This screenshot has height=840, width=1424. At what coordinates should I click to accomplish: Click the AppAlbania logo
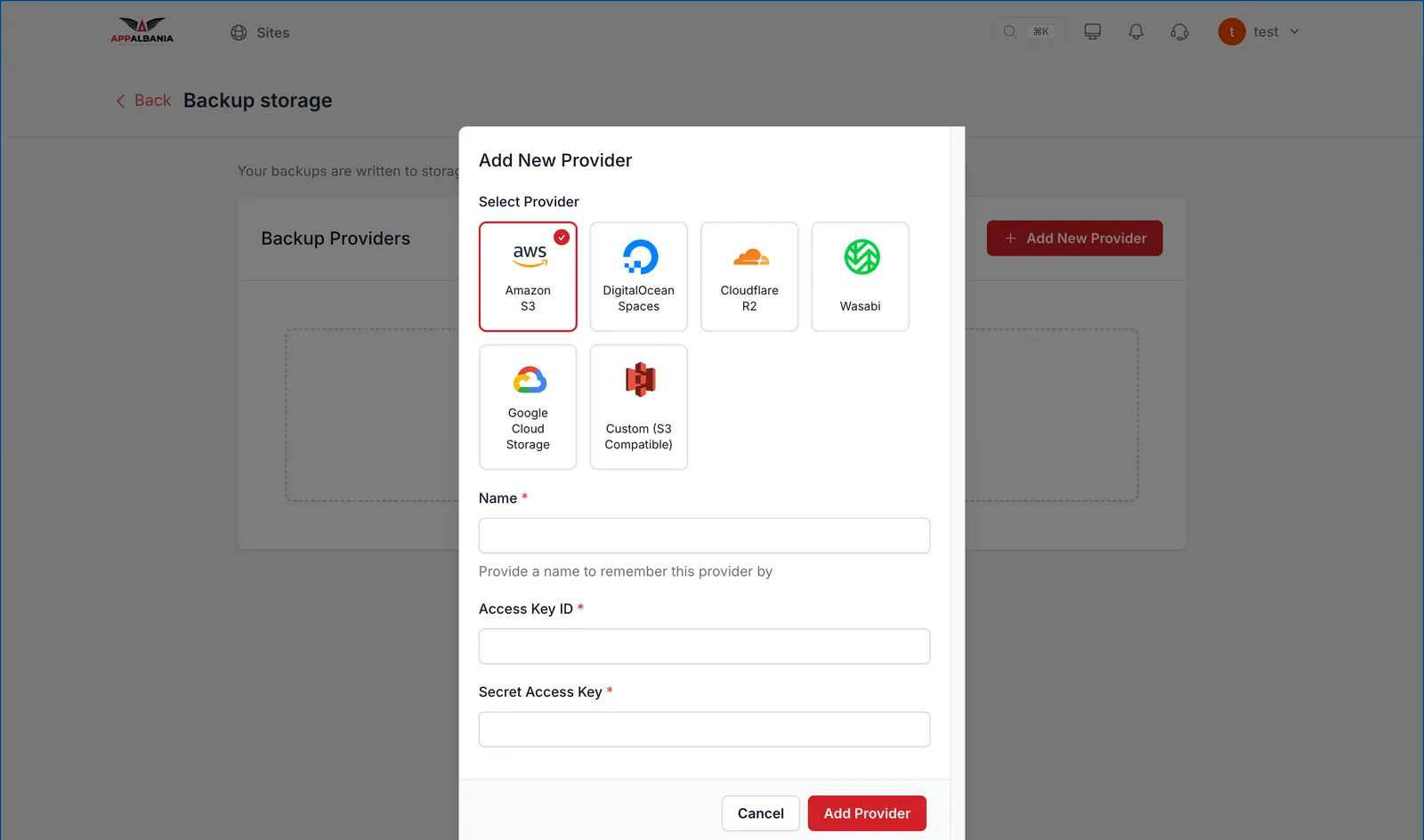[x=142, y=31]
